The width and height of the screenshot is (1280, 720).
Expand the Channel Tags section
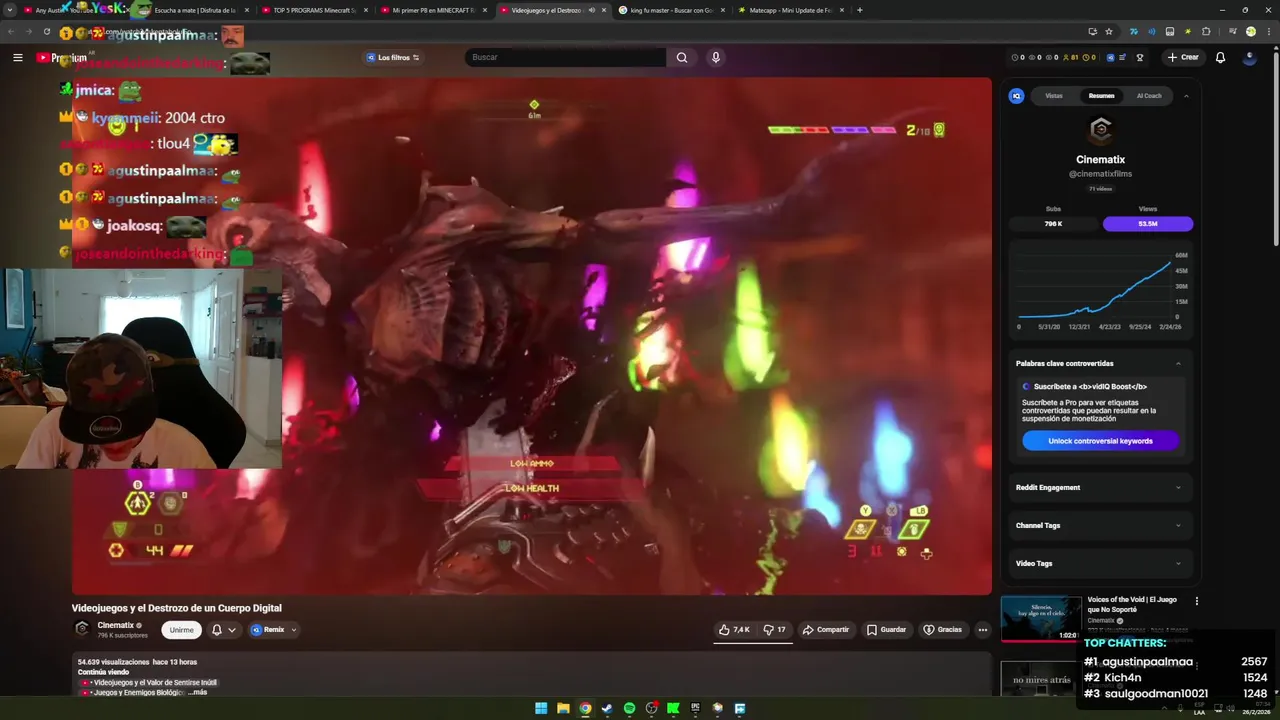pos(1100,525)
